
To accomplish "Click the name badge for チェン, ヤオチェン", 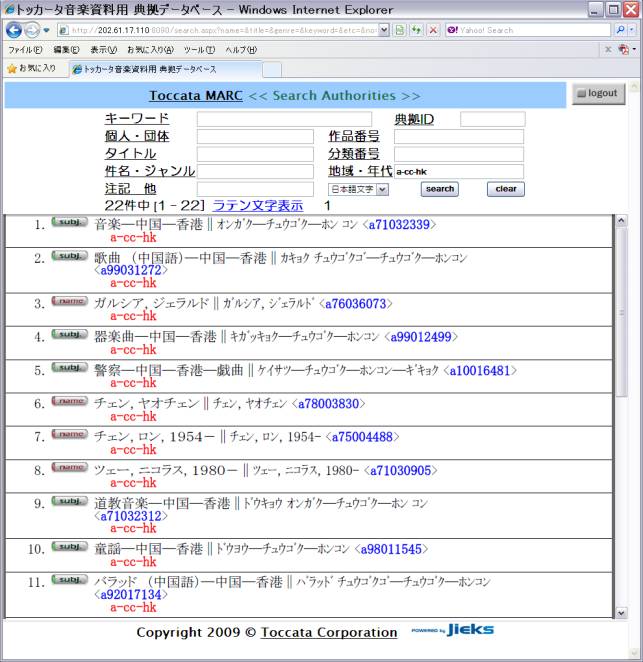I will coord(70,401).
